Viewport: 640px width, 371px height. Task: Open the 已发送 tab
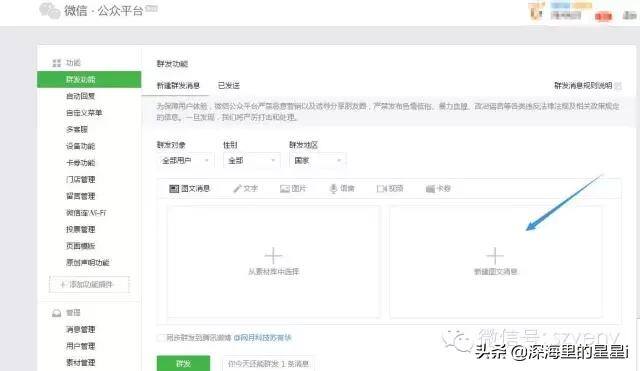click(229, 85)
